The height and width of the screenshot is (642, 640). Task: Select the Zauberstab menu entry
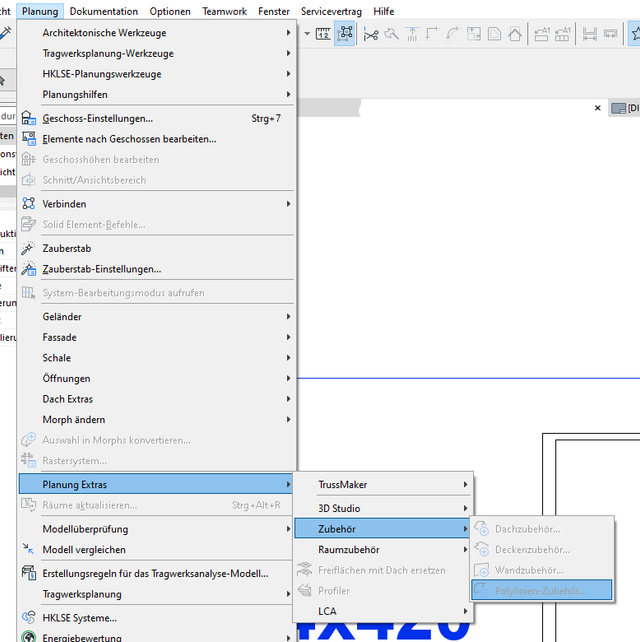tap(156, 249)
